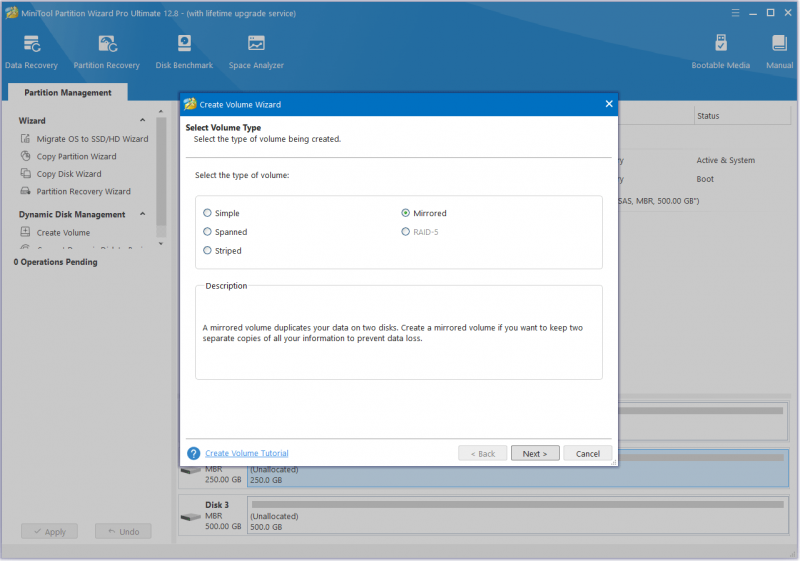The height and width of the screenshot is (561, 800).
Task: Open the Data Recovery tool
Action: coord(31,52)
